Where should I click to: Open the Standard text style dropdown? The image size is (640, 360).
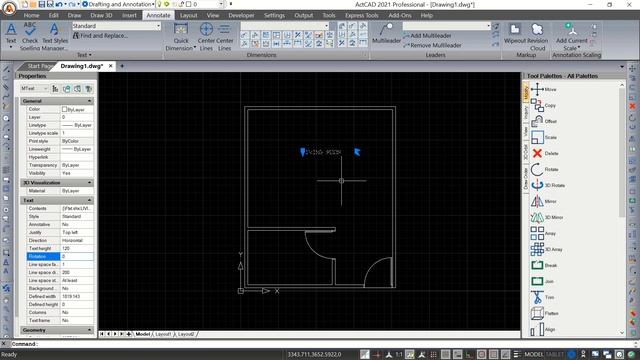tap(117, 26)
